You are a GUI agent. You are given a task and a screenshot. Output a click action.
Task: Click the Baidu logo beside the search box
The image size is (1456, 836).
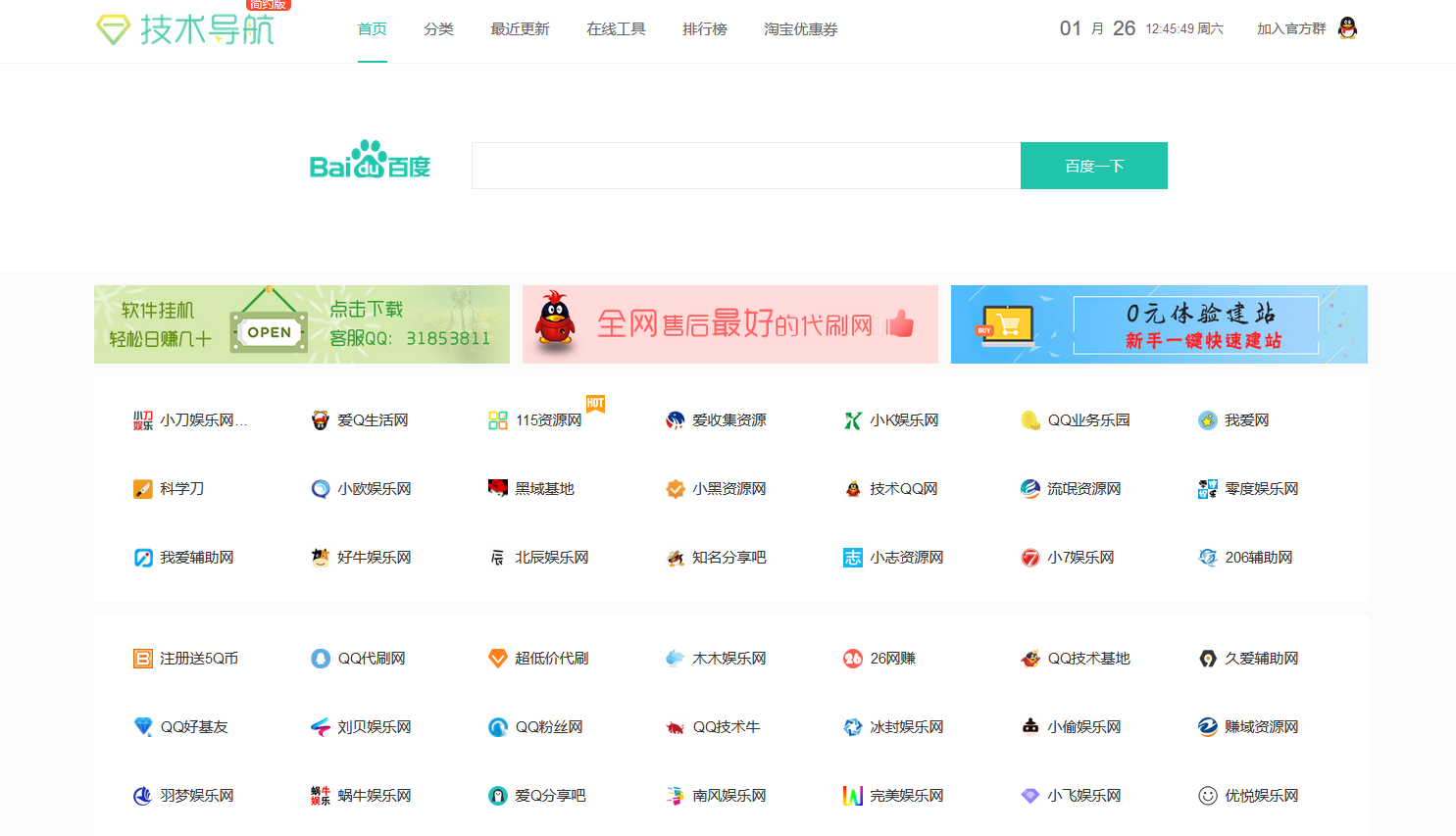[x=370, y=163]
